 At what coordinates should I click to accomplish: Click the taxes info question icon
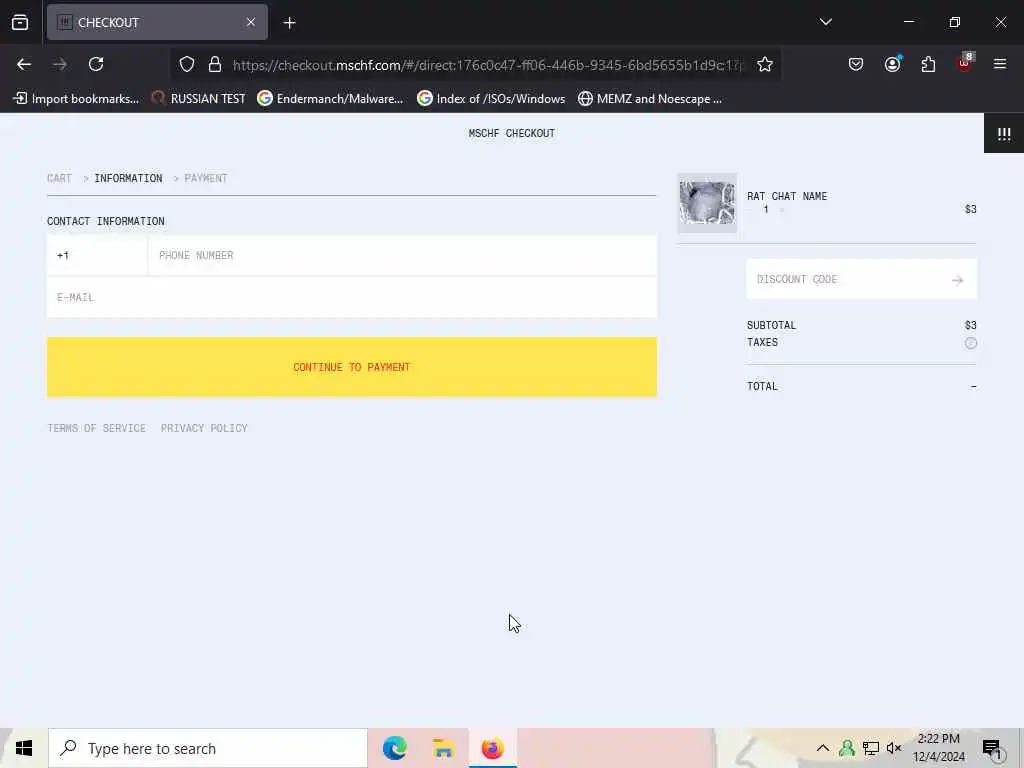[x=970, y=343]
